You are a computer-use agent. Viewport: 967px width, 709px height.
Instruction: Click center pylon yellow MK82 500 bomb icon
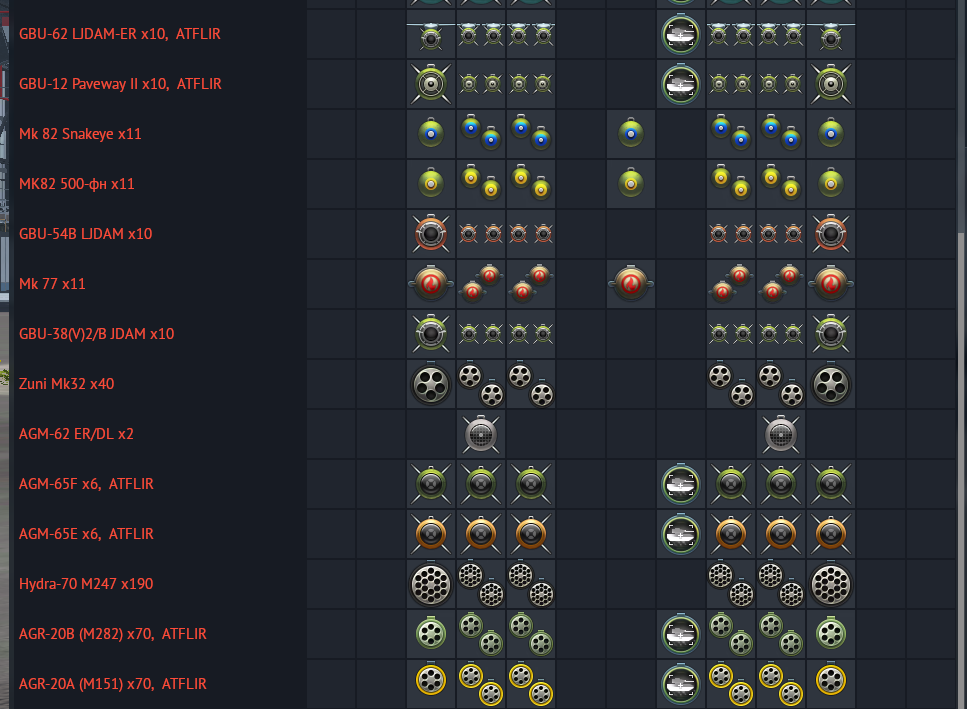(631, 184)
